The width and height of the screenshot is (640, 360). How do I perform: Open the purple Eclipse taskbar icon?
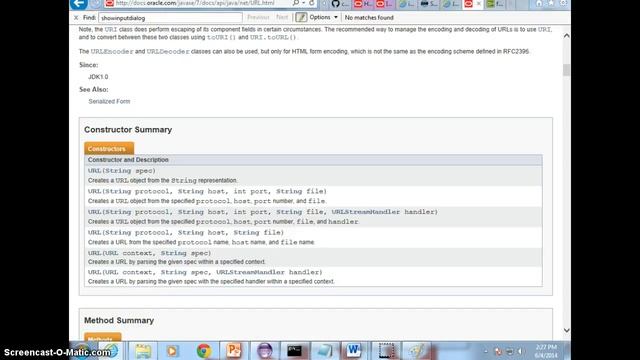[264, 351]
